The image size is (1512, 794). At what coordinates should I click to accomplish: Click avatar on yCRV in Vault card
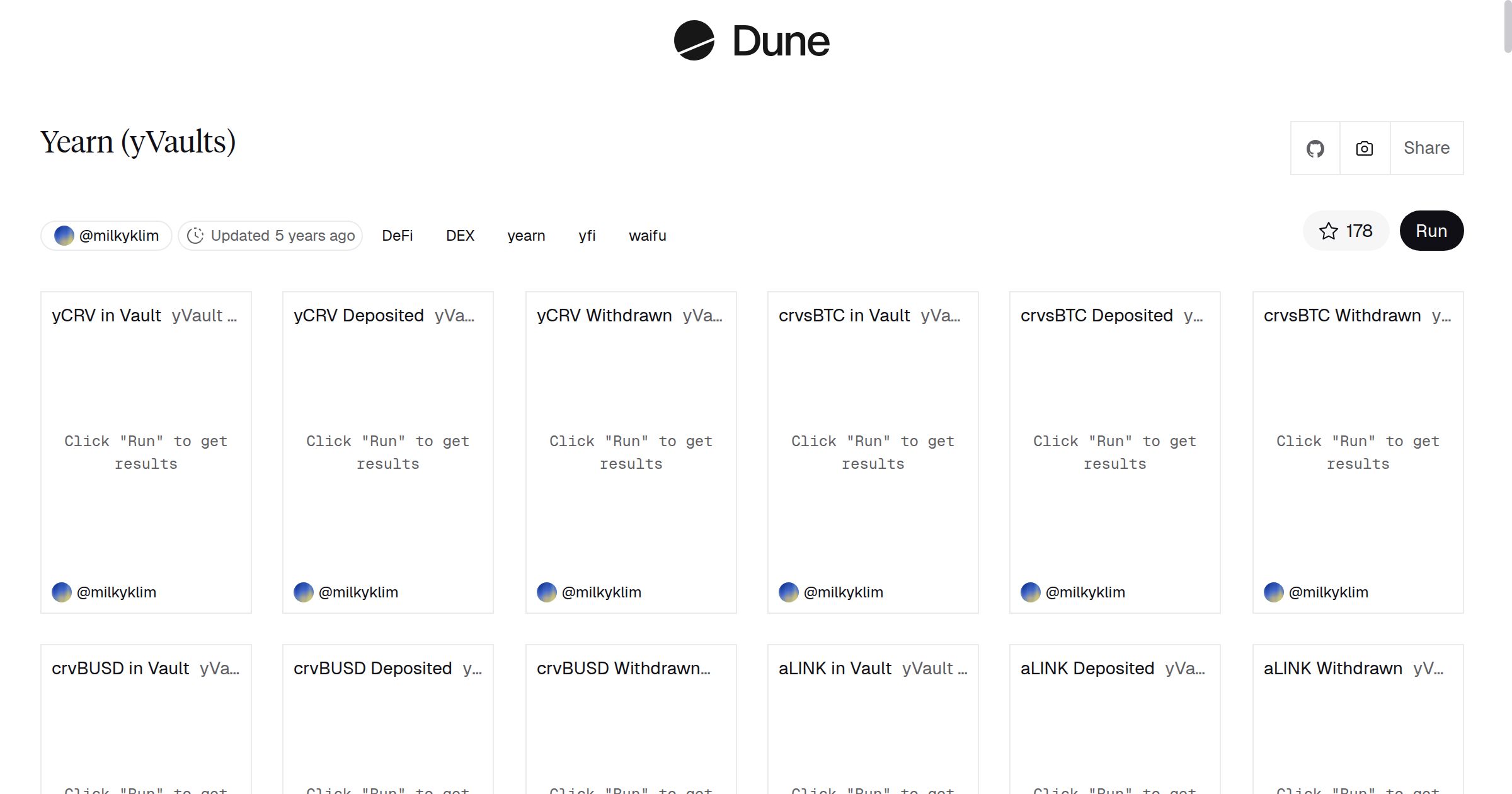pos(62,592)
